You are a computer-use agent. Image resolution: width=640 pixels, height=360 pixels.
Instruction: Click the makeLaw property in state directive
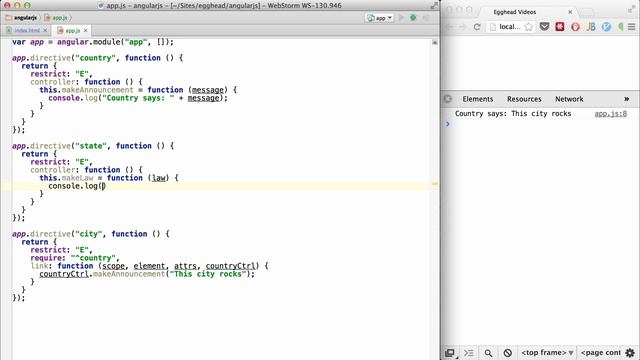tap(77, 178)
